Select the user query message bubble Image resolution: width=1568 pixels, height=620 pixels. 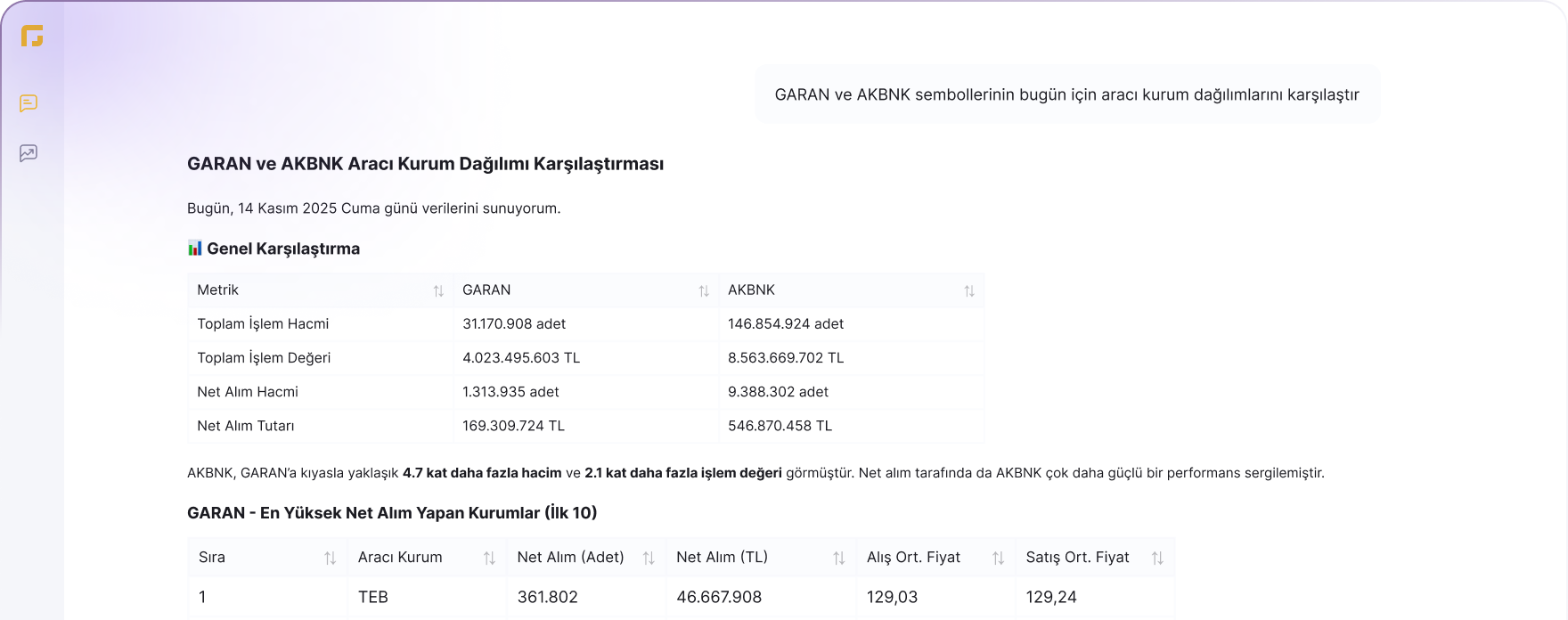(1067, 94)
